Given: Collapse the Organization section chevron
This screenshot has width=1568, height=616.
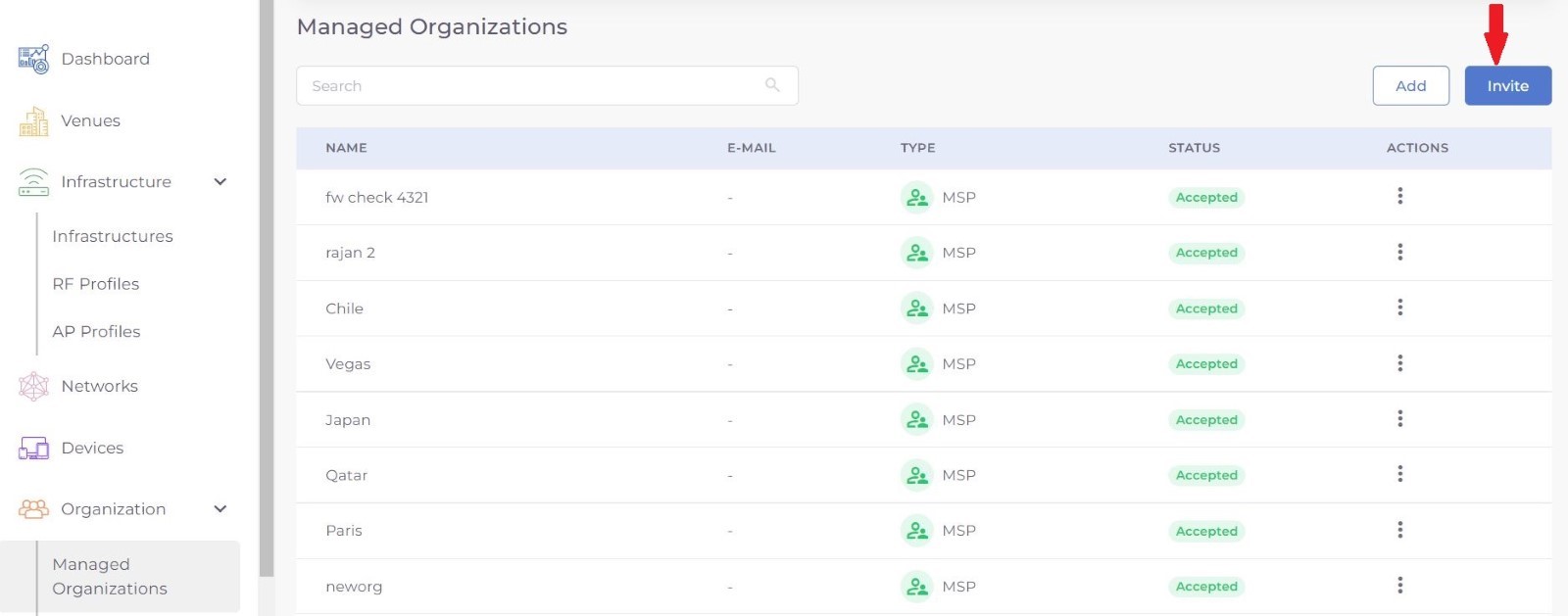Looking at the screenshot, I should [220, 509].
